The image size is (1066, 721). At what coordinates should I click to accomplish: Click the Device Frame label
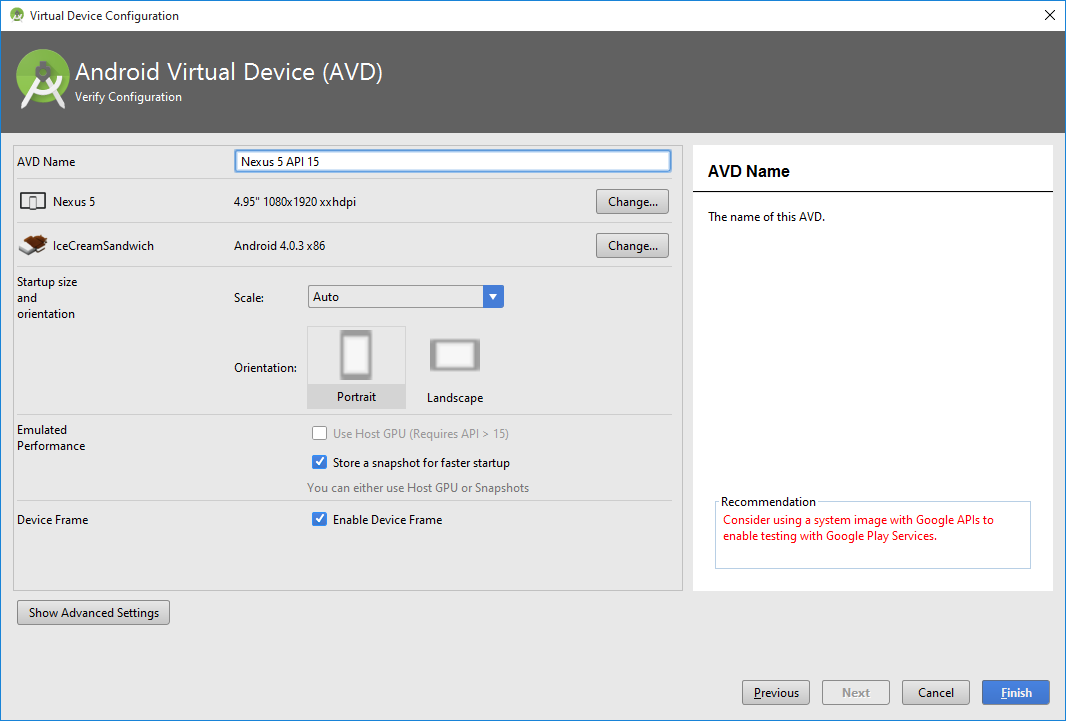pyautogui.click(x=52, y=520)
